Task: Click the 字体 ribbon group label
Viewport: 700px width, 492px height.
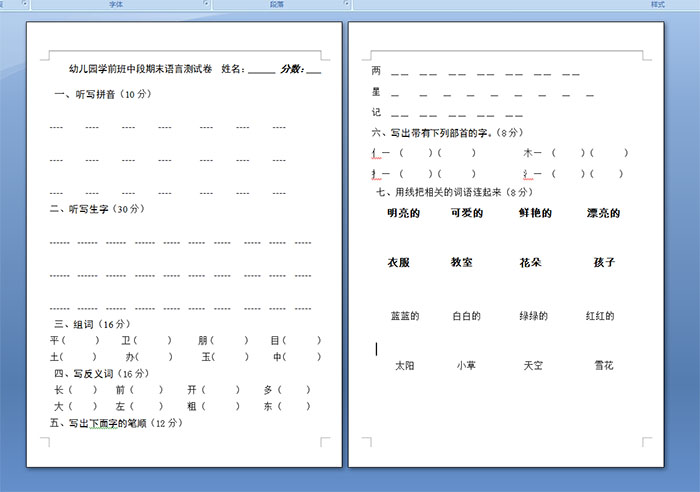Action: [x=116, y=4]
